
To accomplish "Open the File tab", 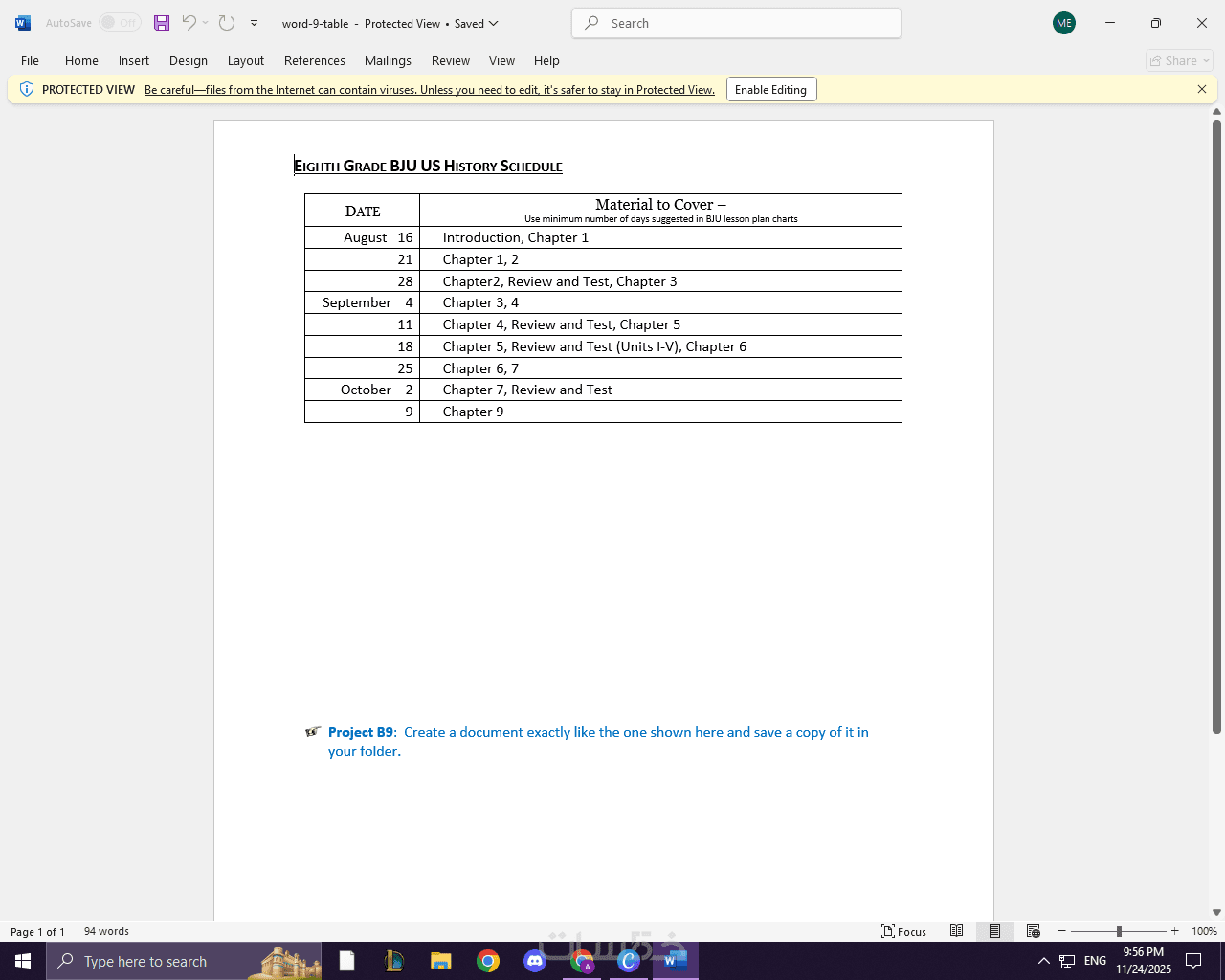I will [30, 60].
